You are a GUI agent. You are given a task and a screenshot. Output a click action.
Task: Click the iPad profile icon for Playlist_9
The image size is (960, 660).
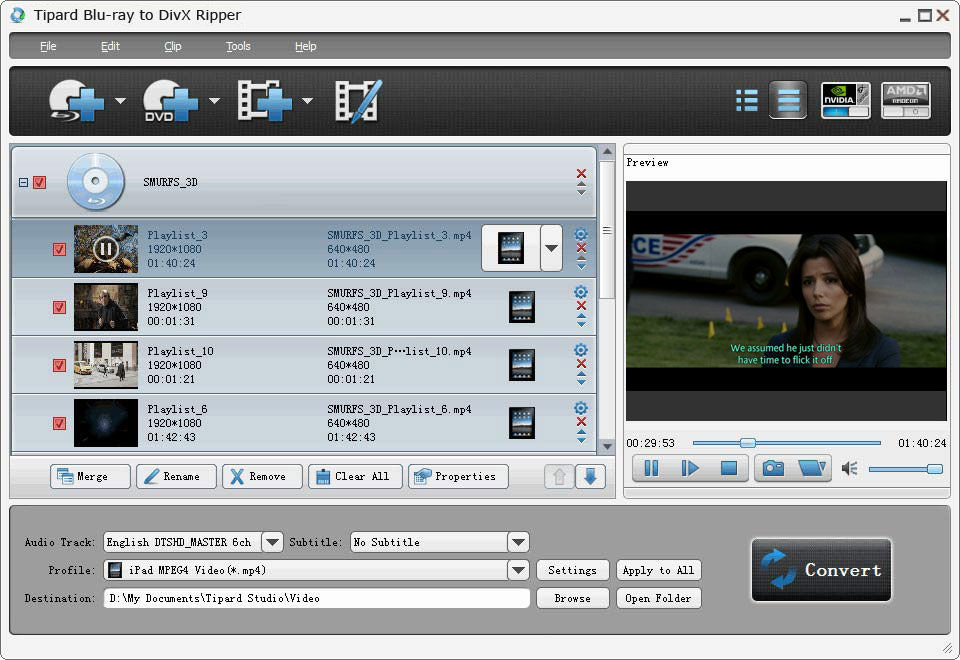tap(522, 307)
